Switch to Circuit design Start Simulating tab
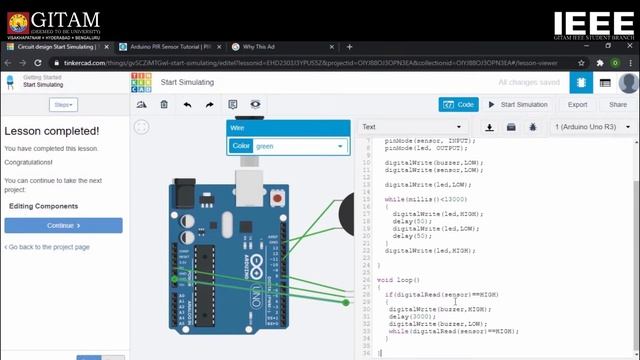 coord(56,47)
